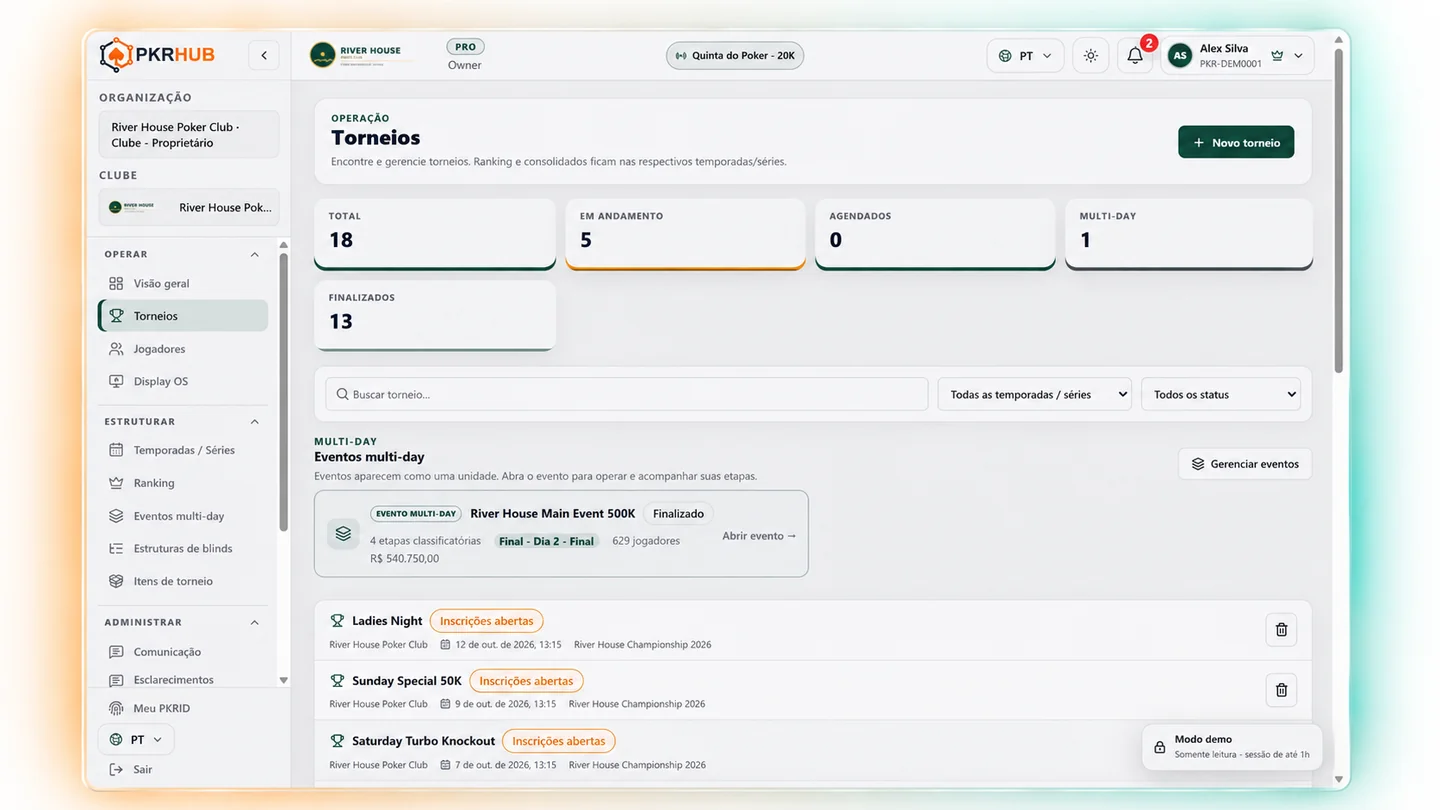Click the TOTAL 18 stat card
1440x810 pixels.
point(435,234)
